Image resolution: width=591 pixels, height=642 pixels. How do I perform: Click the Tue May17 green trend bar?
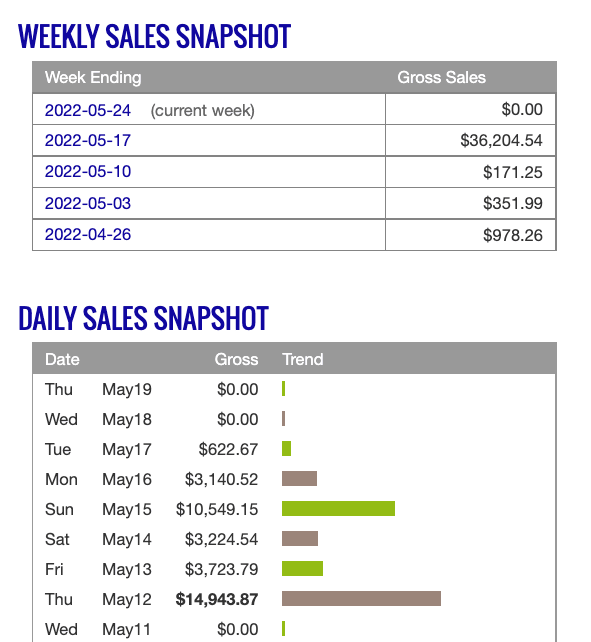pos(286,449)
